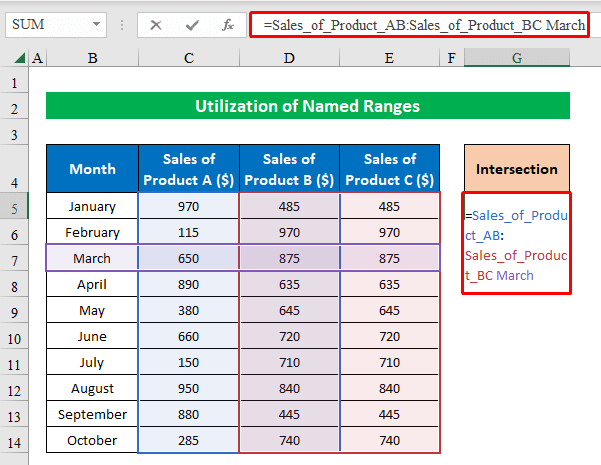The width and height of the screenshot is (601, 465).
Task: Click inside the SUM Name Box field
Action: (45, 23)
